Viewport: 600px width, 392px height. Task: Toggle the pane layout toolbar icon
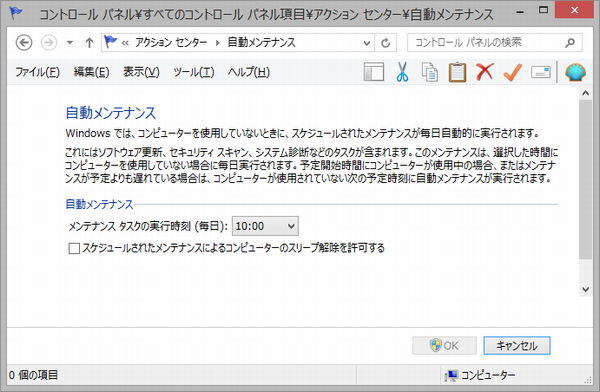point(374,72)
